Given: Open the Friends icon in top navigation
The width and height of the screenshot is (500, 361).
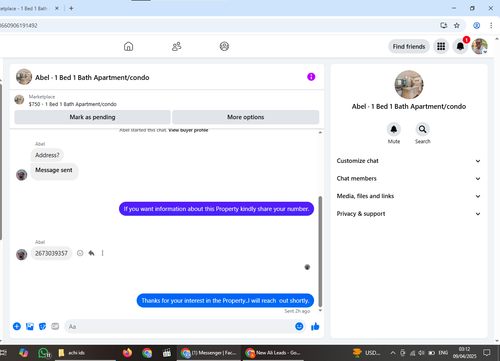Looking at the screenshot, I should [x=176, y=46].
